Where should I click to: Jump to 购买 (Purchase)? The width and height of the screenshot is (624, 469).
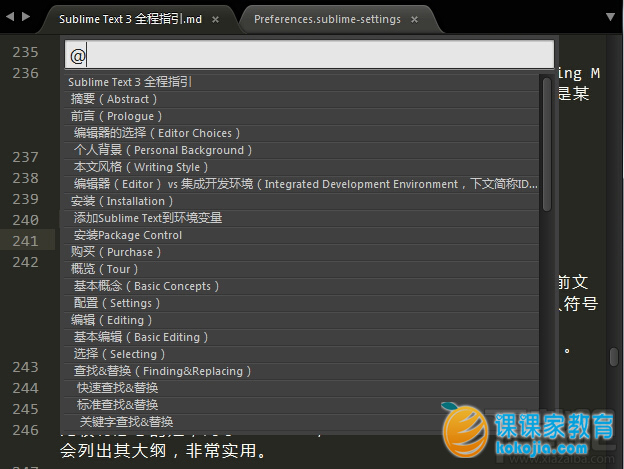pyautogui.click(x=302, y=253)
